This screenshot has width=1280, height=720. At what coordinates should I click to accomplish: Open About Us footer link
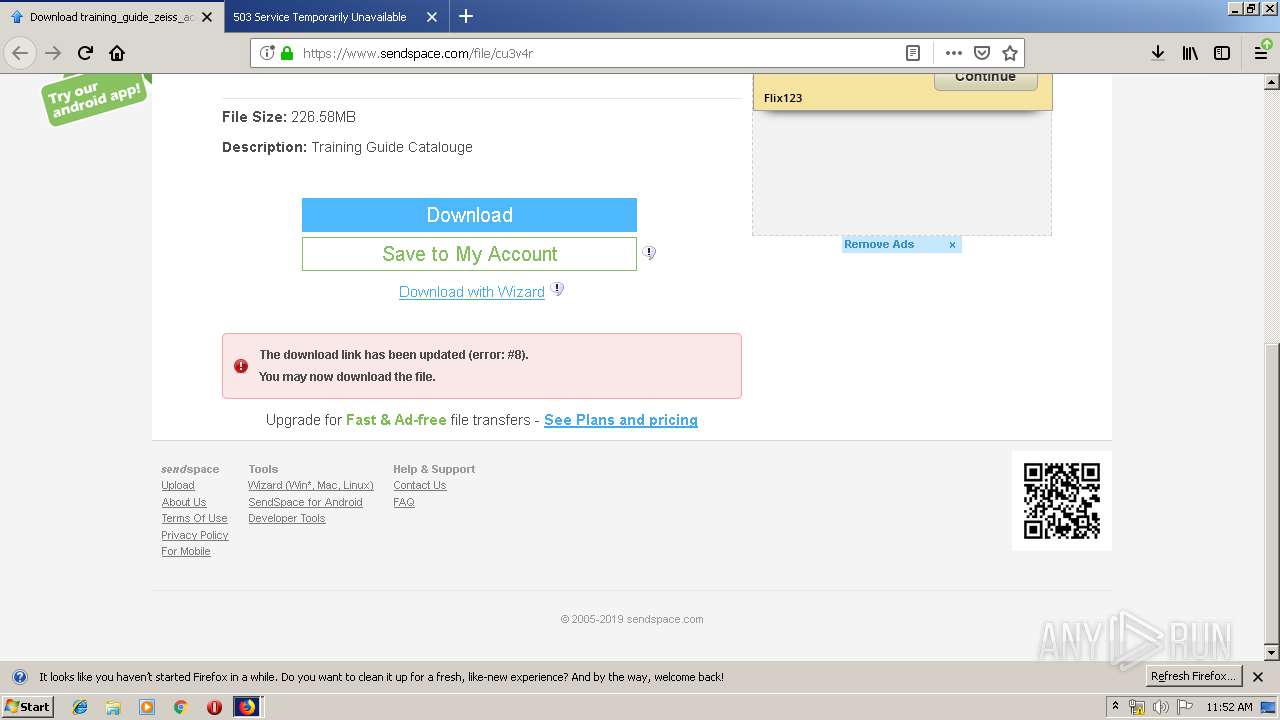click(184, 502)
